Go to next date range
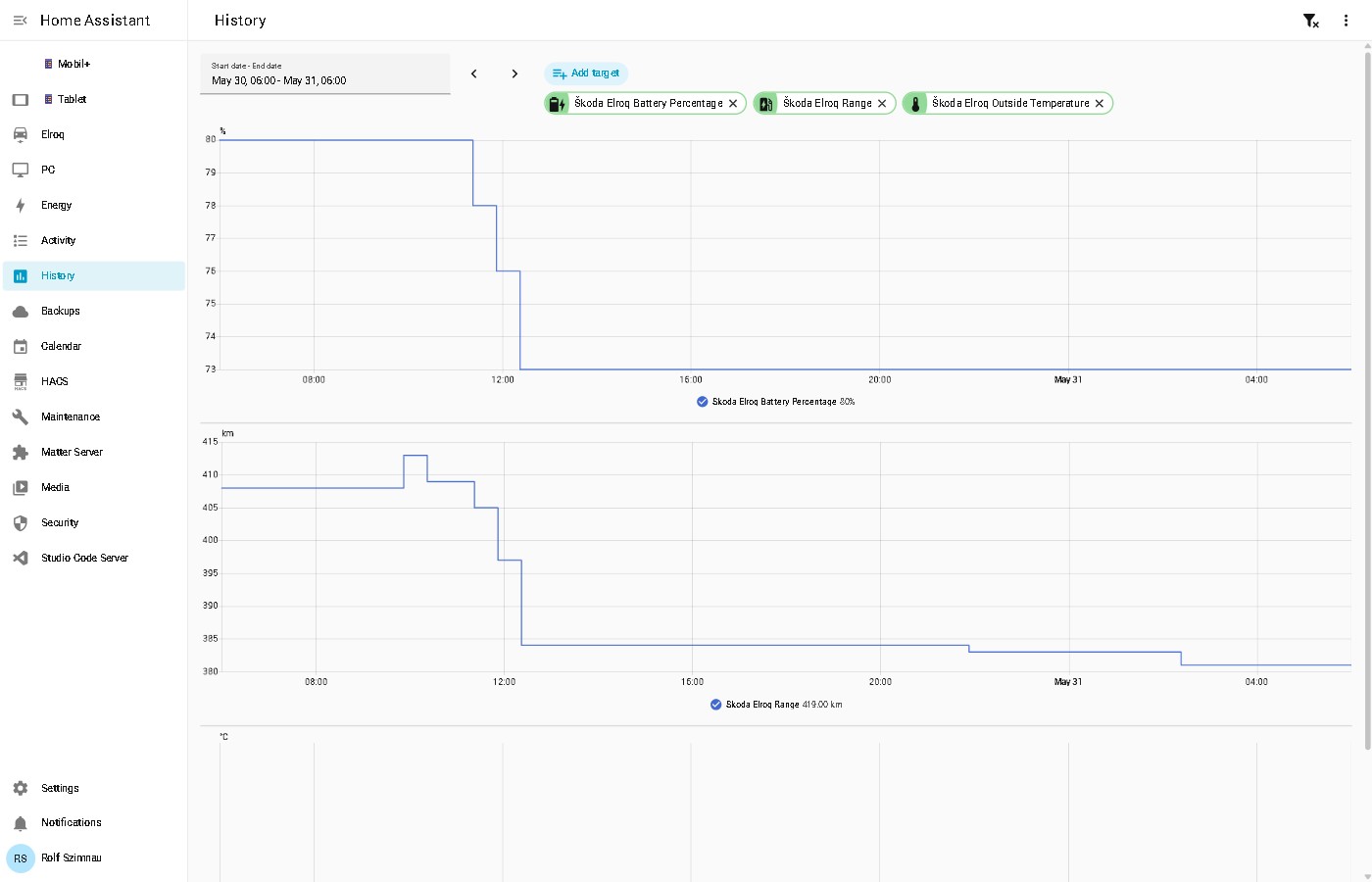The height and width of the screenshot is (882, 1372). 514,73
